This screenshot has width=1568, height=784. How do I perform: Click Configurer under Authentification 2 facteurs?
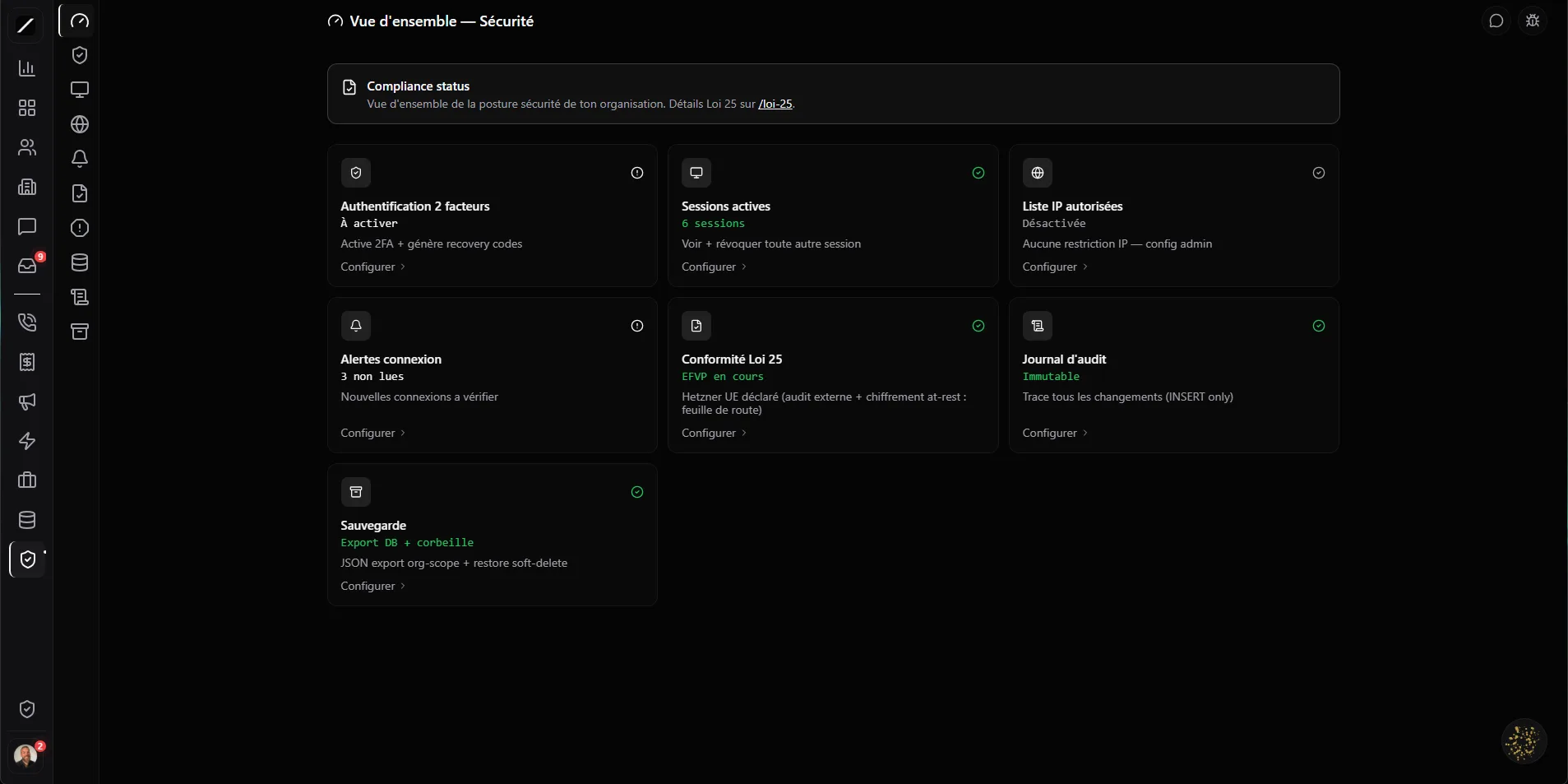point(373,267)
